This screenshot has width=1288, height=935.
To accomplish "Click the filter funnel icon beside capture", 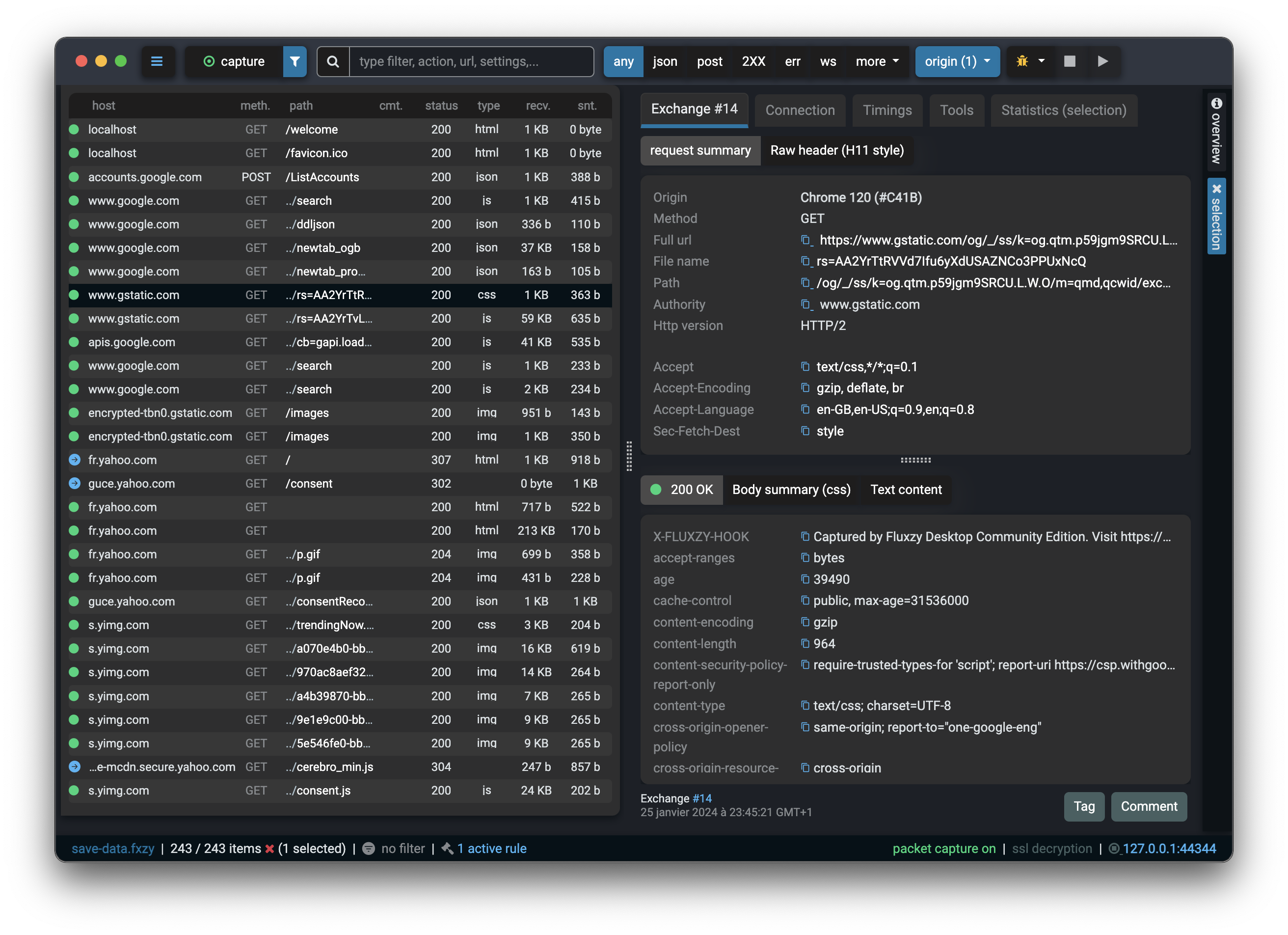I will [x=295, y=61].
